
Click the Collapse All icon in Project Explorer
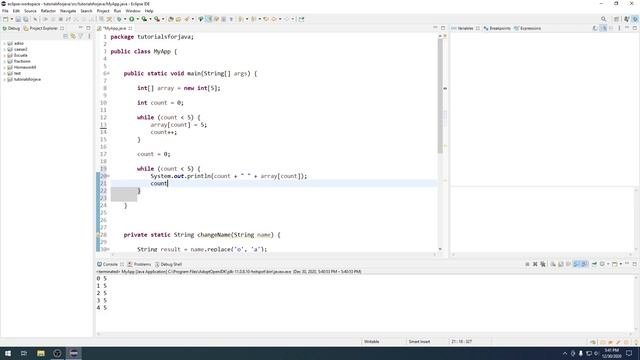(x=65, y=36)
